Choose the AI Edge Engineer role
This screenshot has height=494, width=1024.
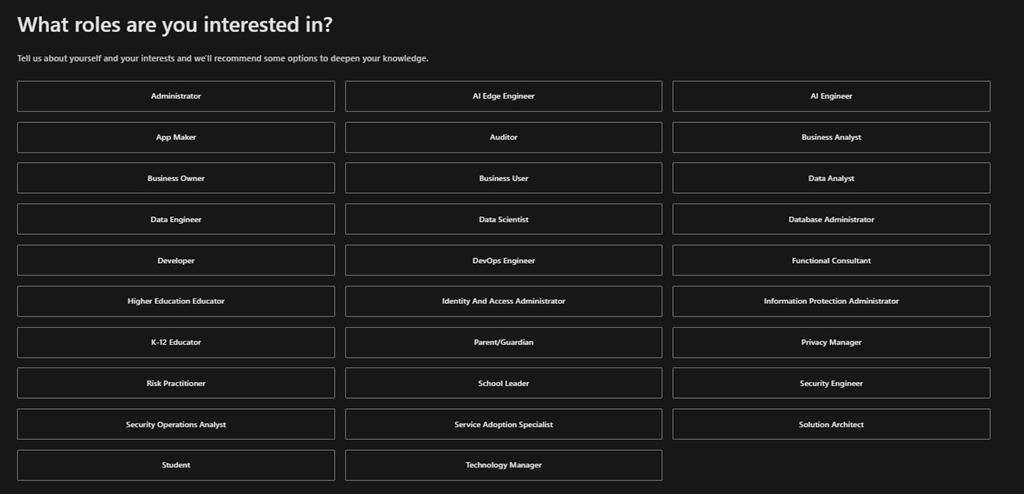pos(503,96)
